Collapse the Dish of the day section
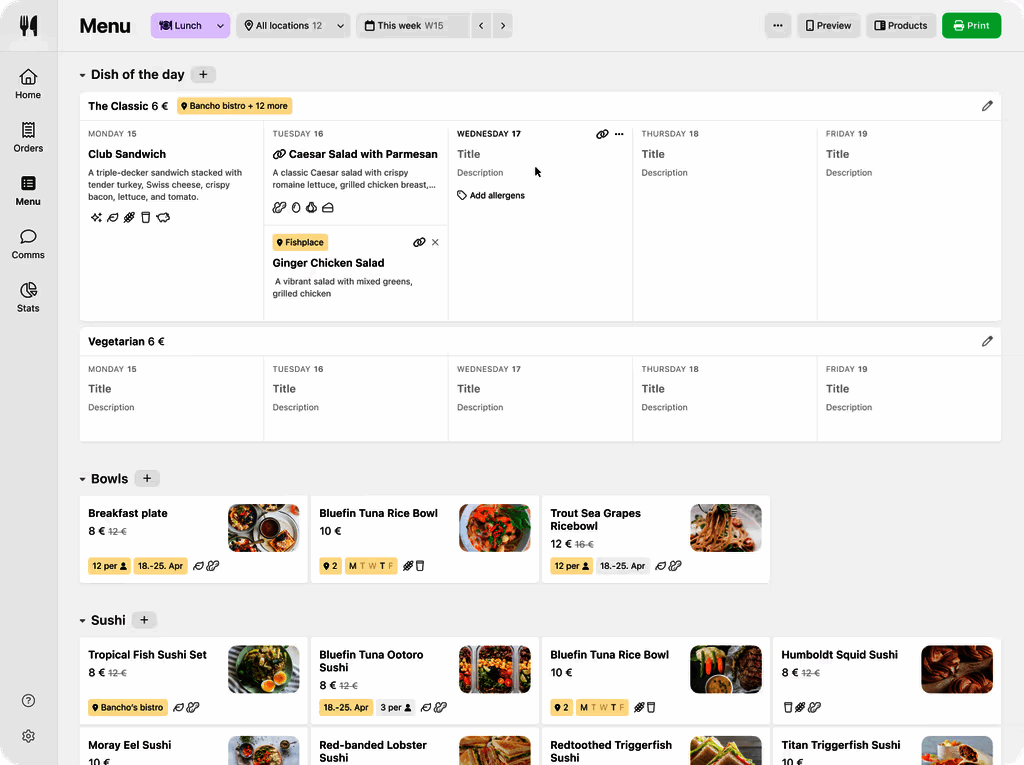Viewport: 1024px width, 765px height. 83,75
